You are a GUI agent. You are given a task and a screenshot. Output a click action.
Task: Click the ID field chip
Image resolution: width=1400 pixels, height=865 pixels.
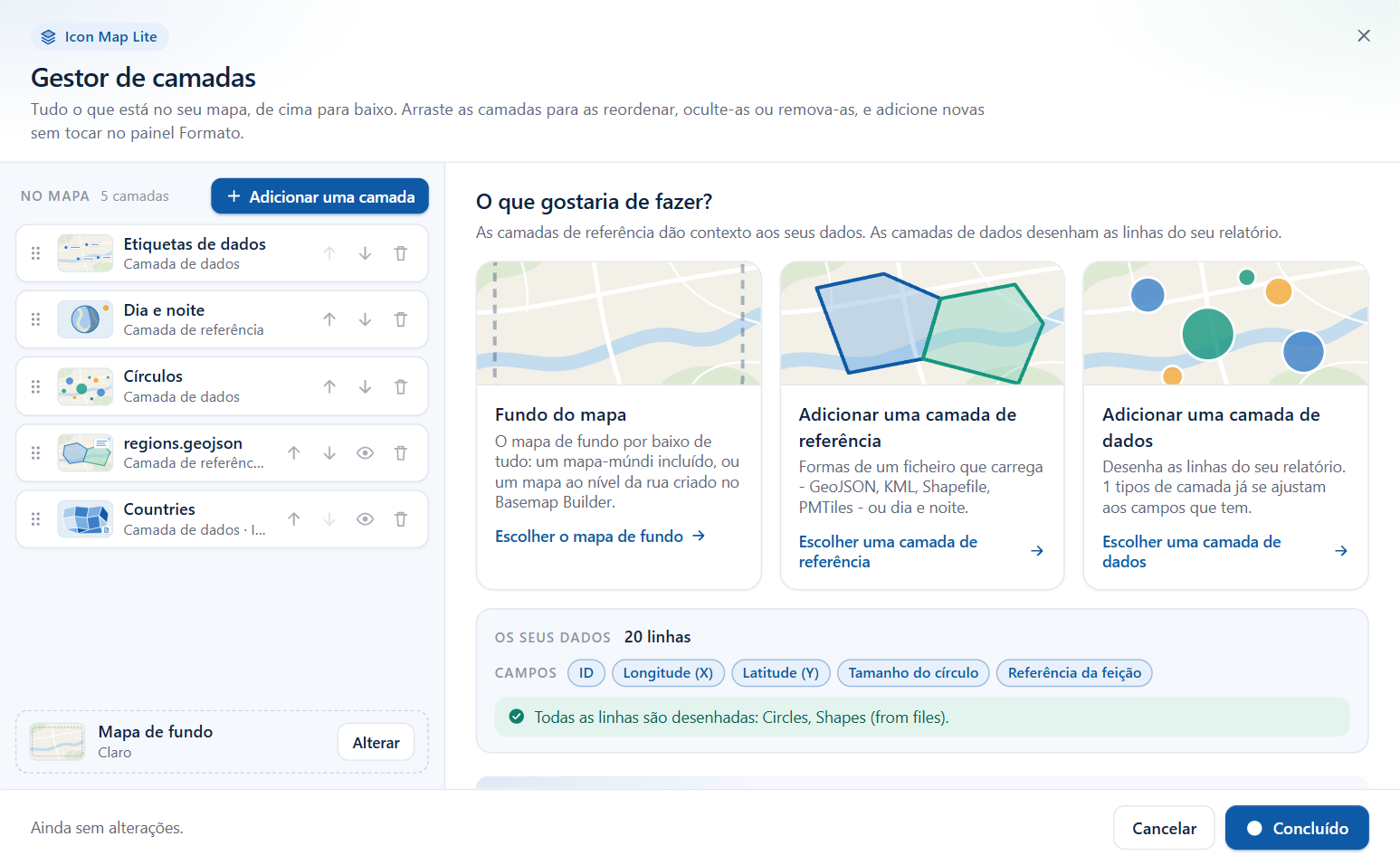coord(586,672)
